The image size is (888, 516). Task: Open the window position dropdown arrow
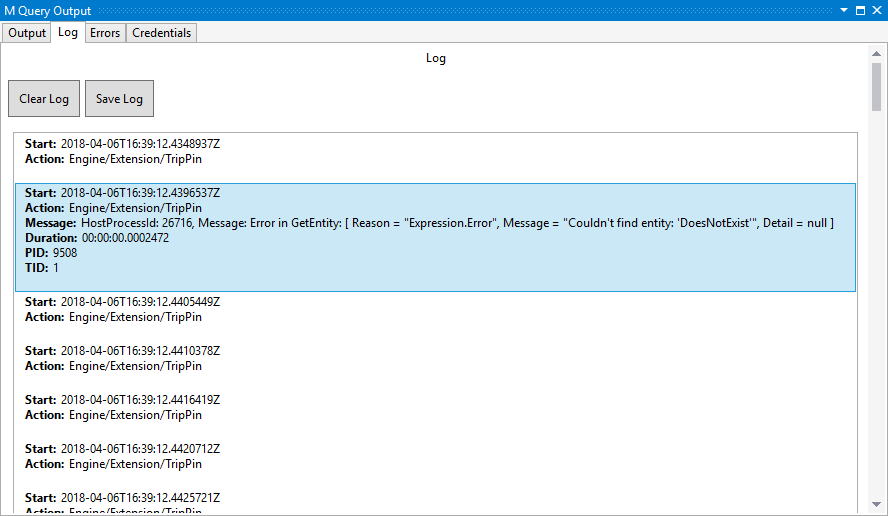coord(844,10)
